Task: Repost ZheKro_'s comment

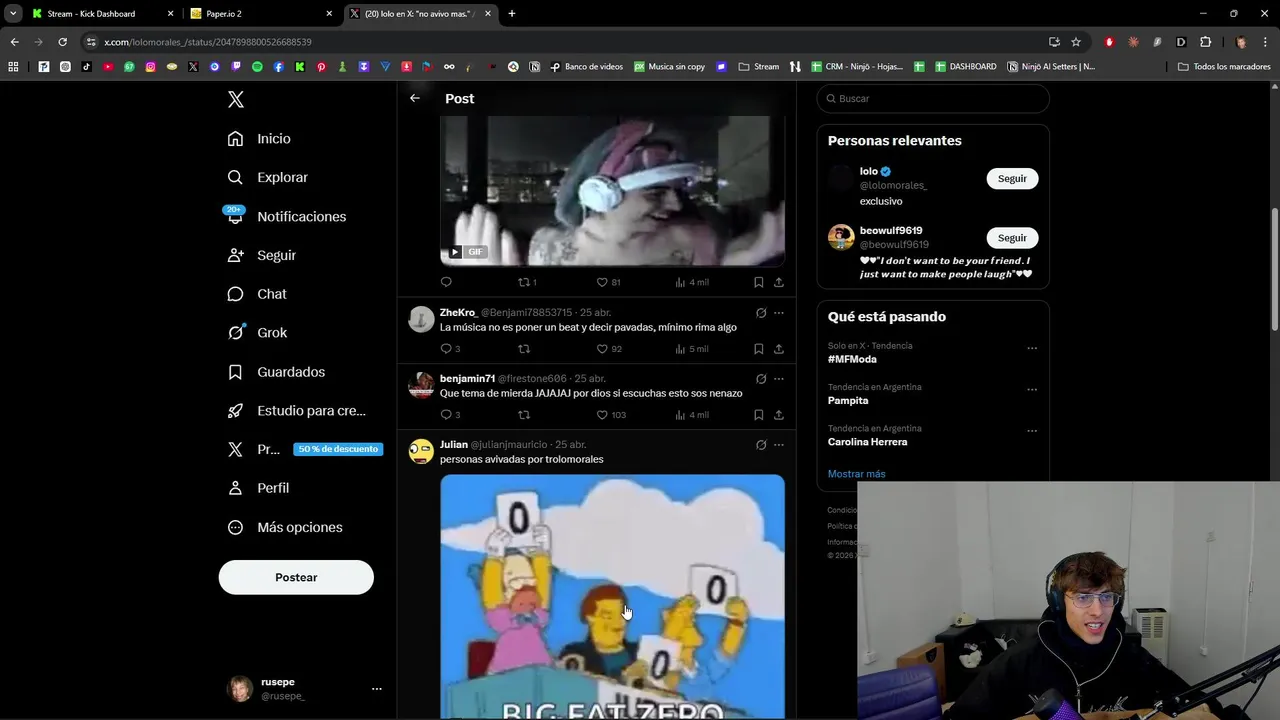Action: [524, 349]
